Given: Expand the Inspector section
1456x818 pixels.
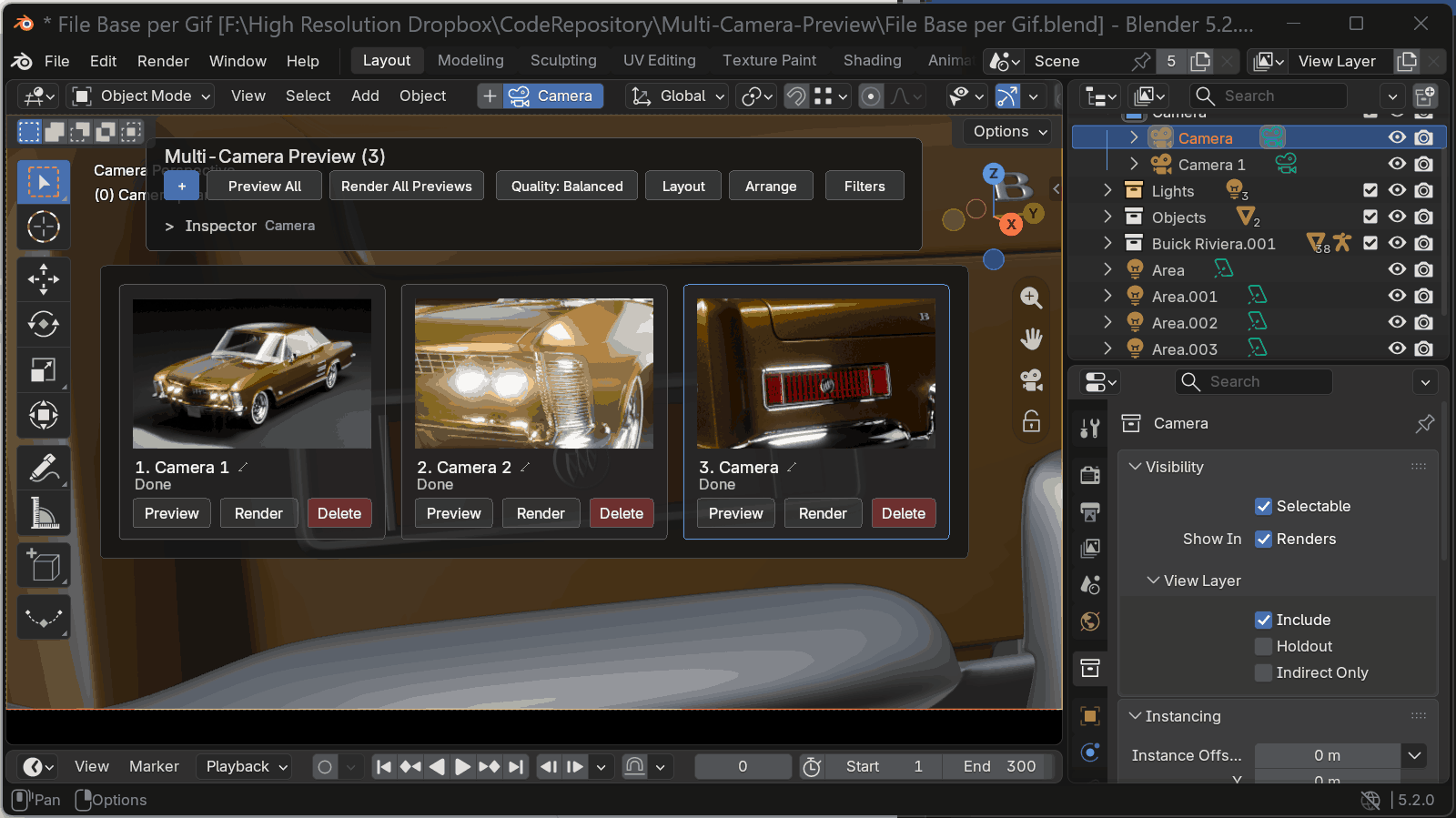Looking at the screenshot, I should [169, 226].
